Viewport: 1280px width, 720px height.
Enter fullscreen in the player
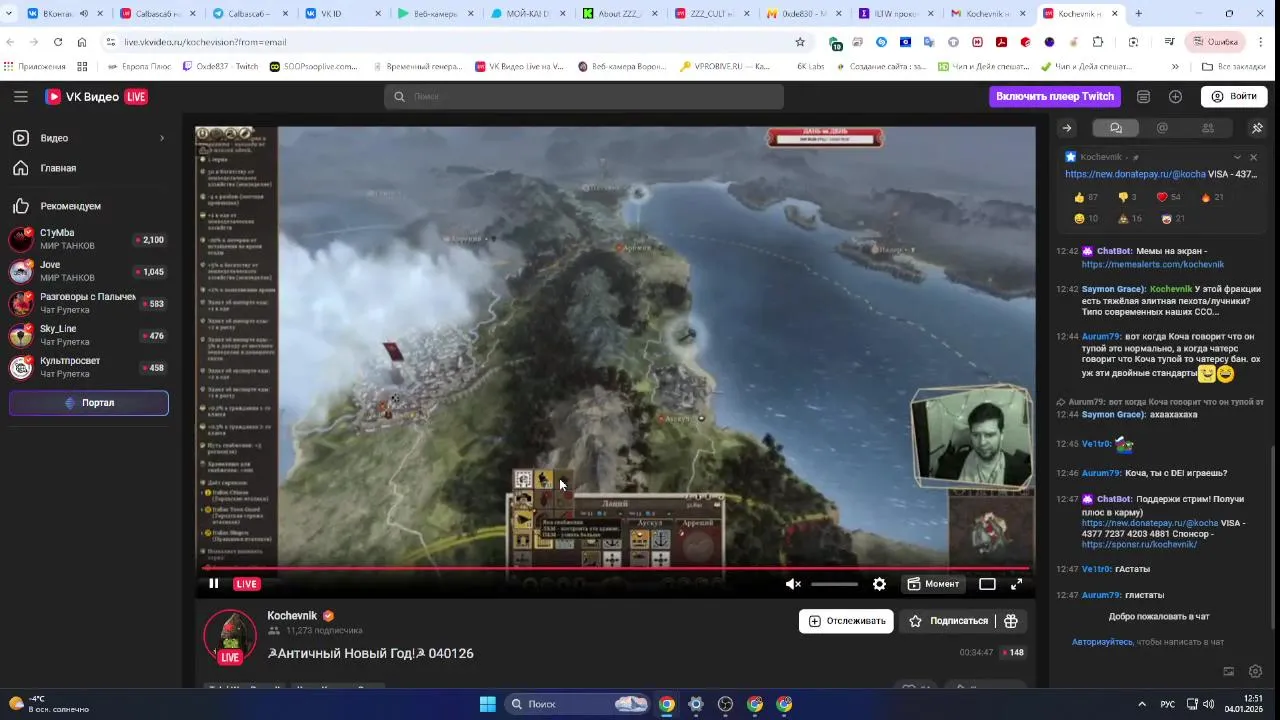tap(1016, 584)
